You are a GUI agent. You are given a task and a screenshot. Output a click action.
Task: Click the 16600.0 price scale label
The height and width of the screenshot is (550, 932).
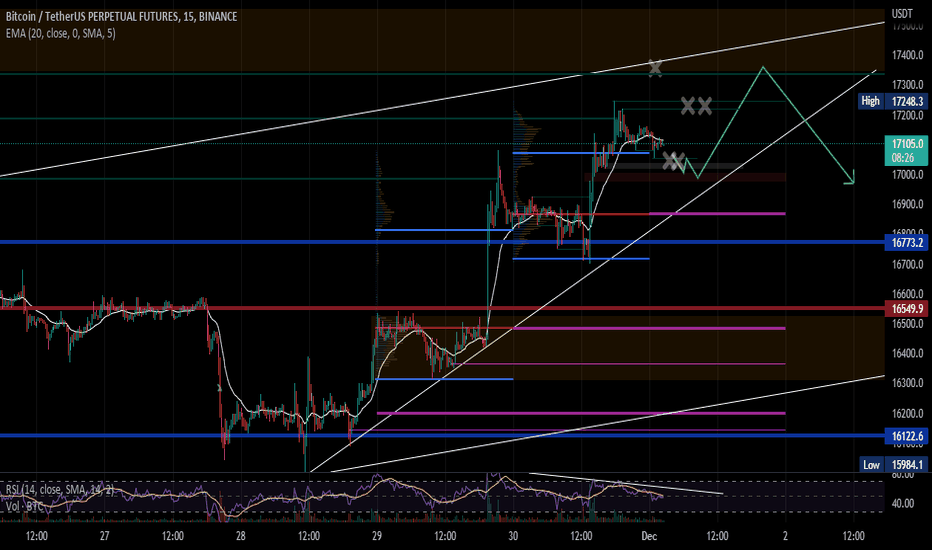pos(907,294)
